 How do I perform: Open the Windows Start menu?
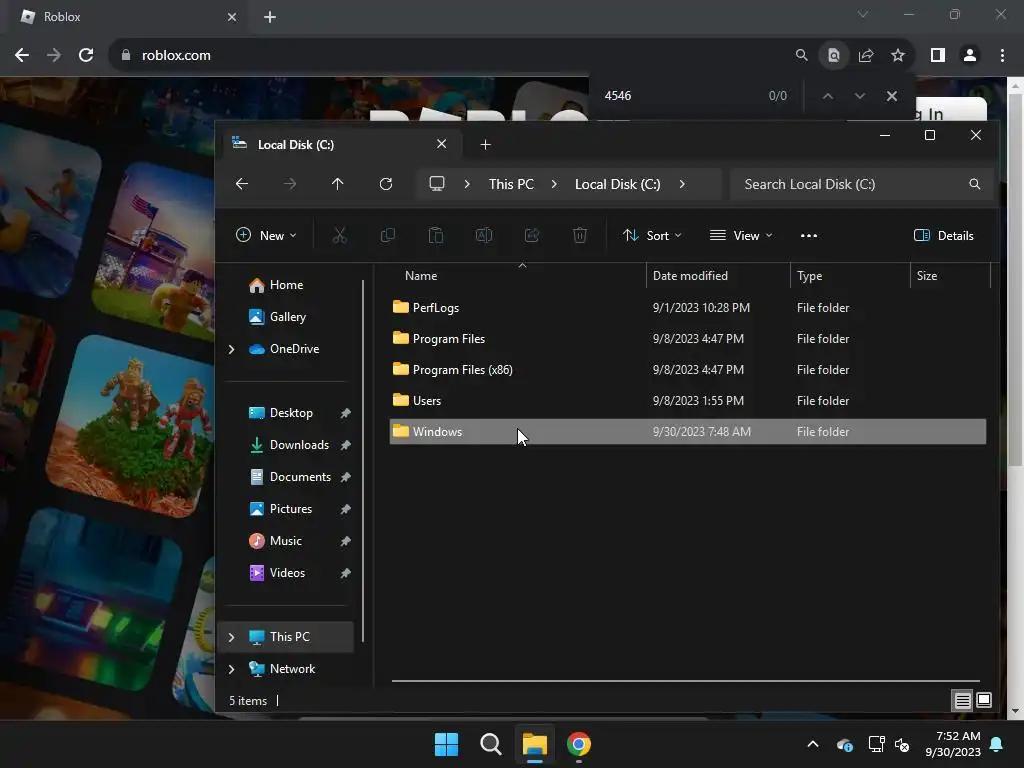click(447, 744)
